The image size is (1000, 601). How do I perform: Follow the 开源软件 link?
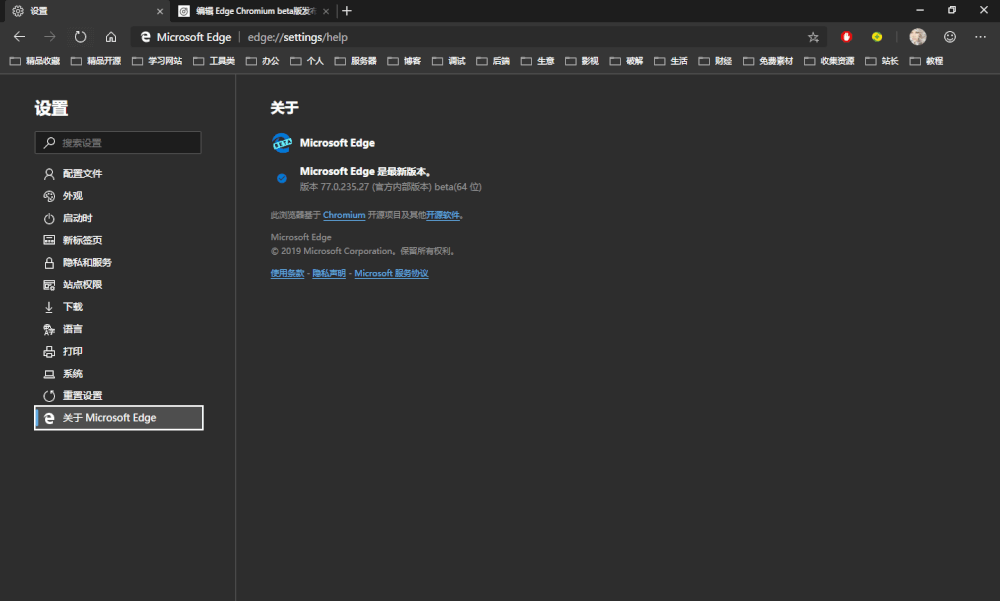pos(443,215)
